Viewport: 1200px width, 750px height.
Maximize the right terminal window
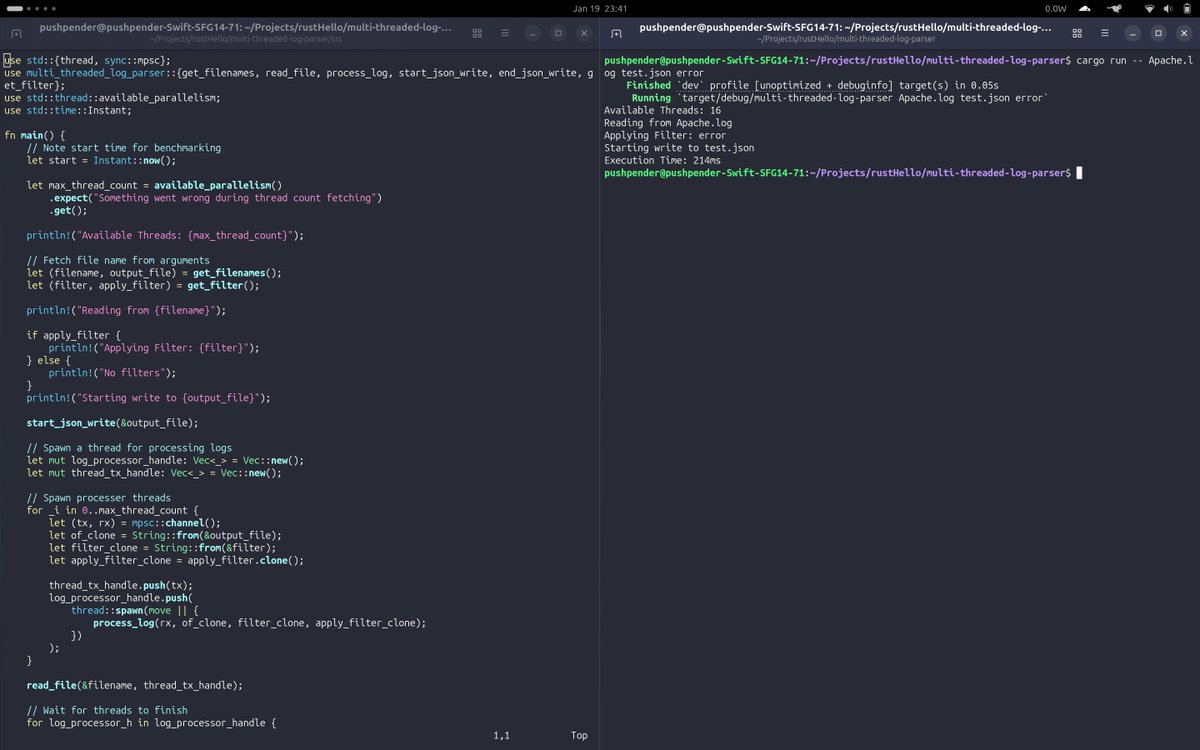(1158, 33)
